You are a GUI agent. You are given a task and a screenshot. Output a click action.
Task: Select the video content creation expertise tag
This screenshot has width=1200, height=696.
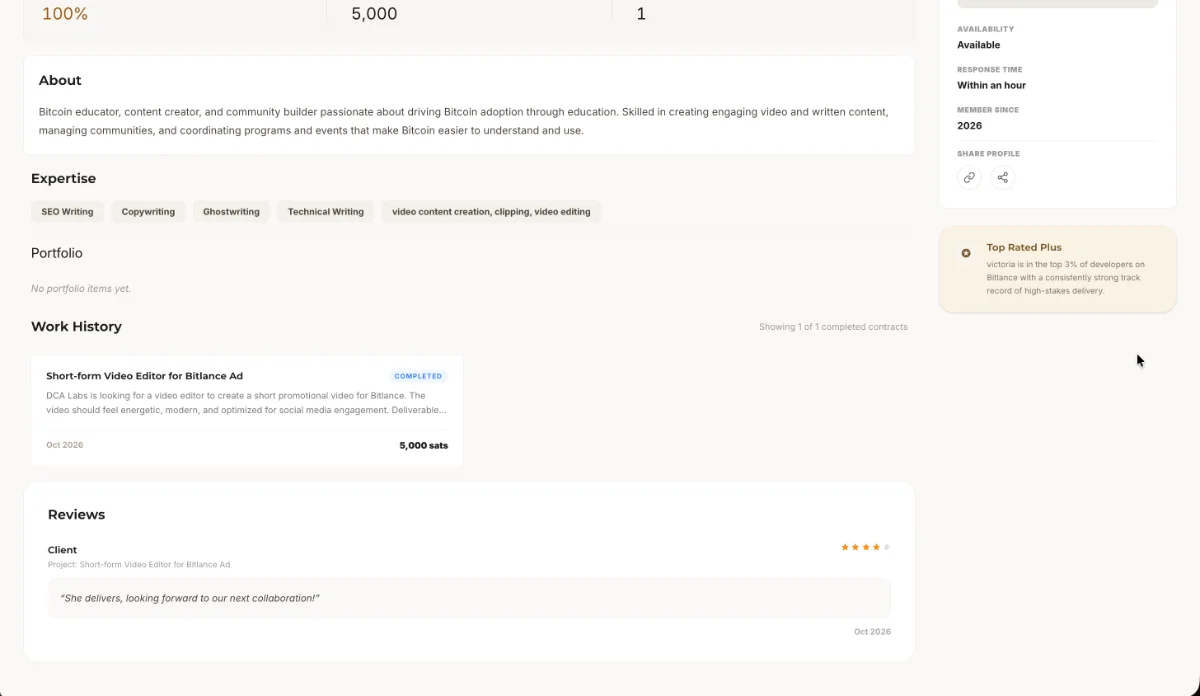(491, 212)
